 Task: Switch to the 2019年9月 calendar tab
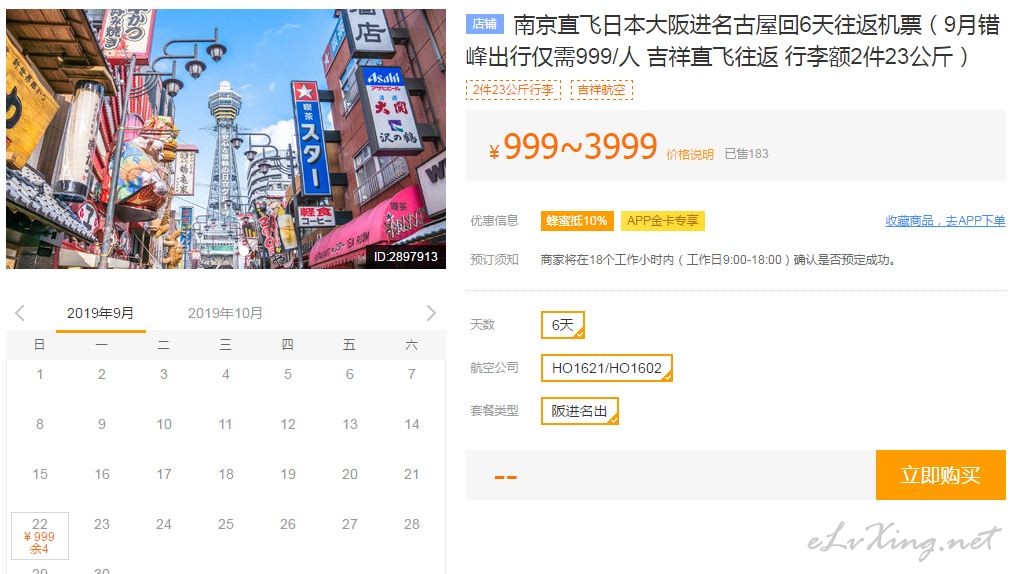pos(101,313)
